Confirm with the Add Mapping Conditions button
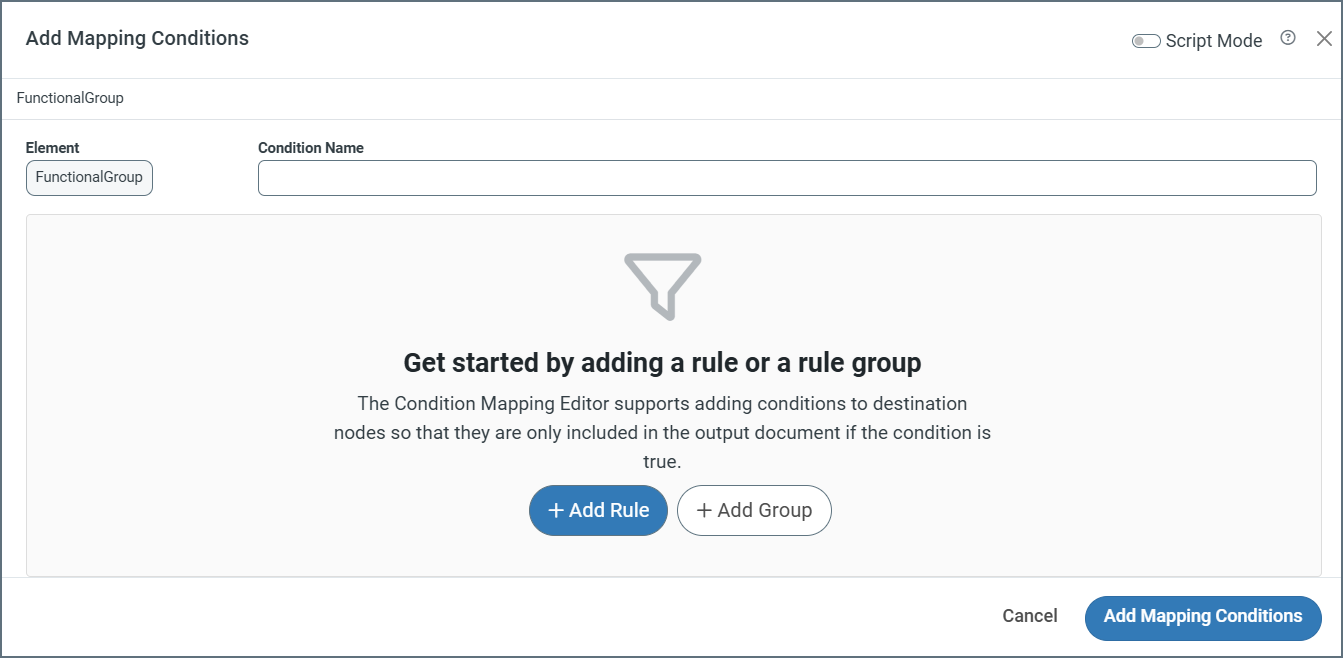This screenshot has width=1343, height=658. coord(1202,617)
